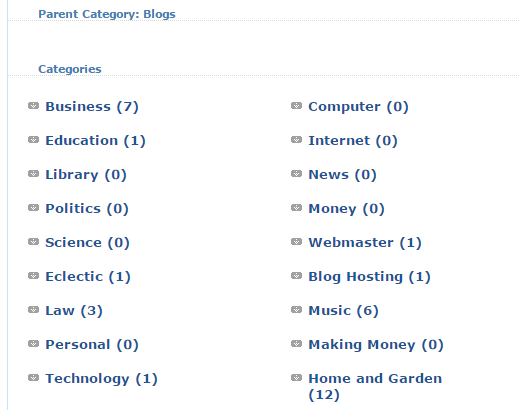
Task: Open the Library (0) category
Action: pyautogui.click(x=86, y=175)
